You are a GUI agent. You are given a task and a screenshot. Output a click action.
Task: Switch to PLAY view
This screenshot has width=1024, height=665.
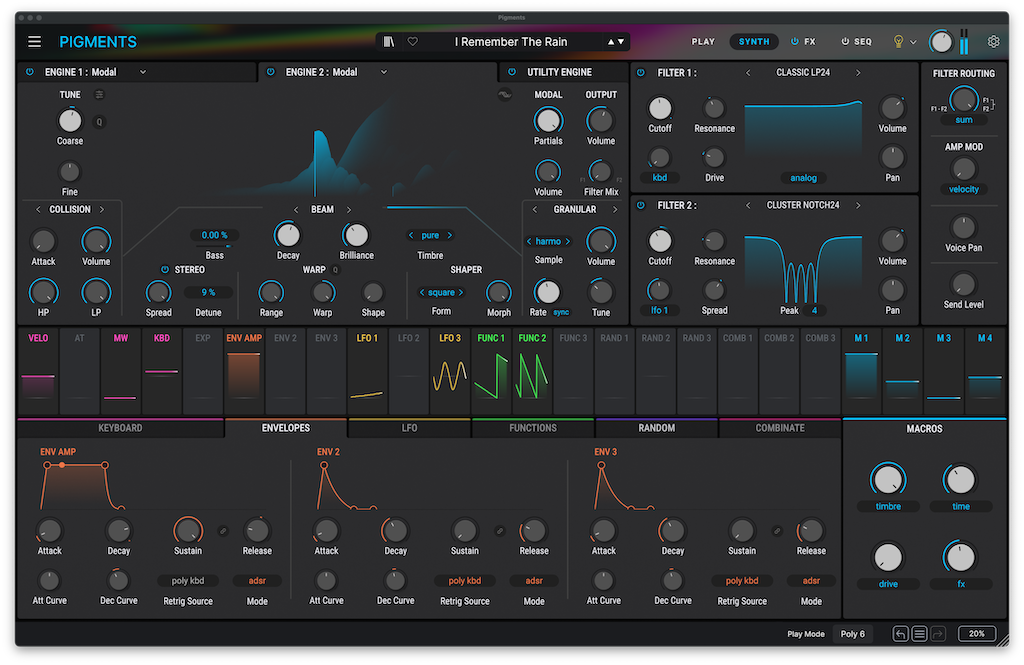(x=703, y=42)
